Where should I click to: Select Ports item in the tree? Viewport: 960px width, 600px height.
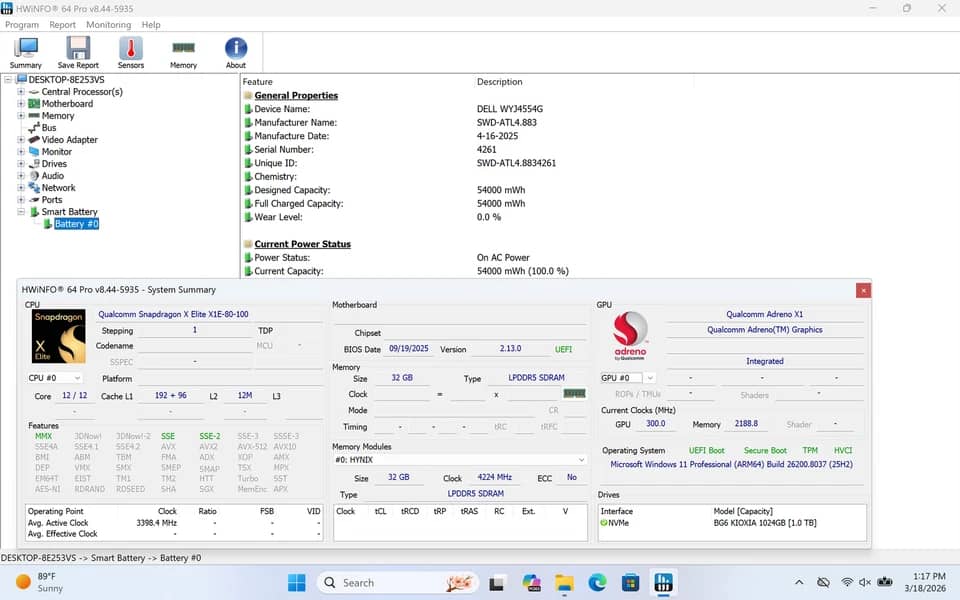click(52, 200)
